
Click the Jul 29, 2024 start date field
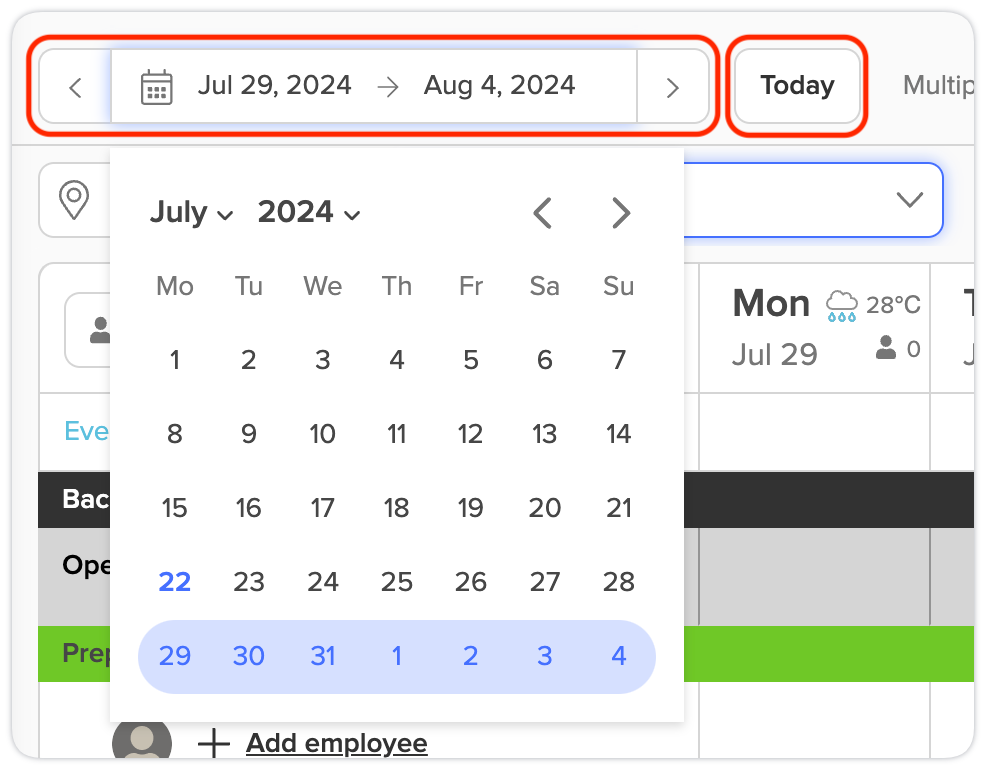click(x=274, y=85)
